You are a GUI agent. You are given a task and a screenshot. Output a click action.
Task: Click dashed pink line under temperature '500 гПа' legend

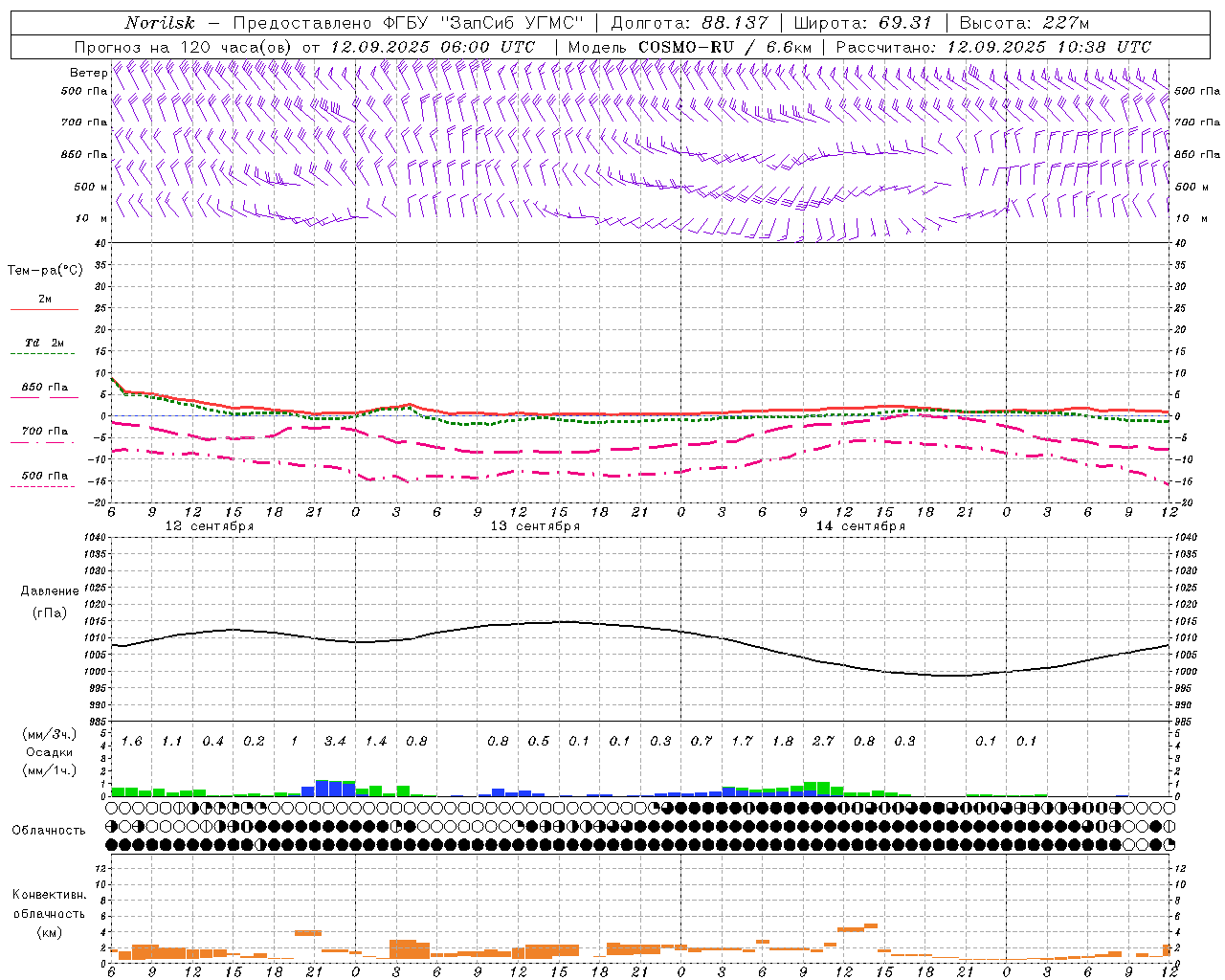click(x=42, y=487)
